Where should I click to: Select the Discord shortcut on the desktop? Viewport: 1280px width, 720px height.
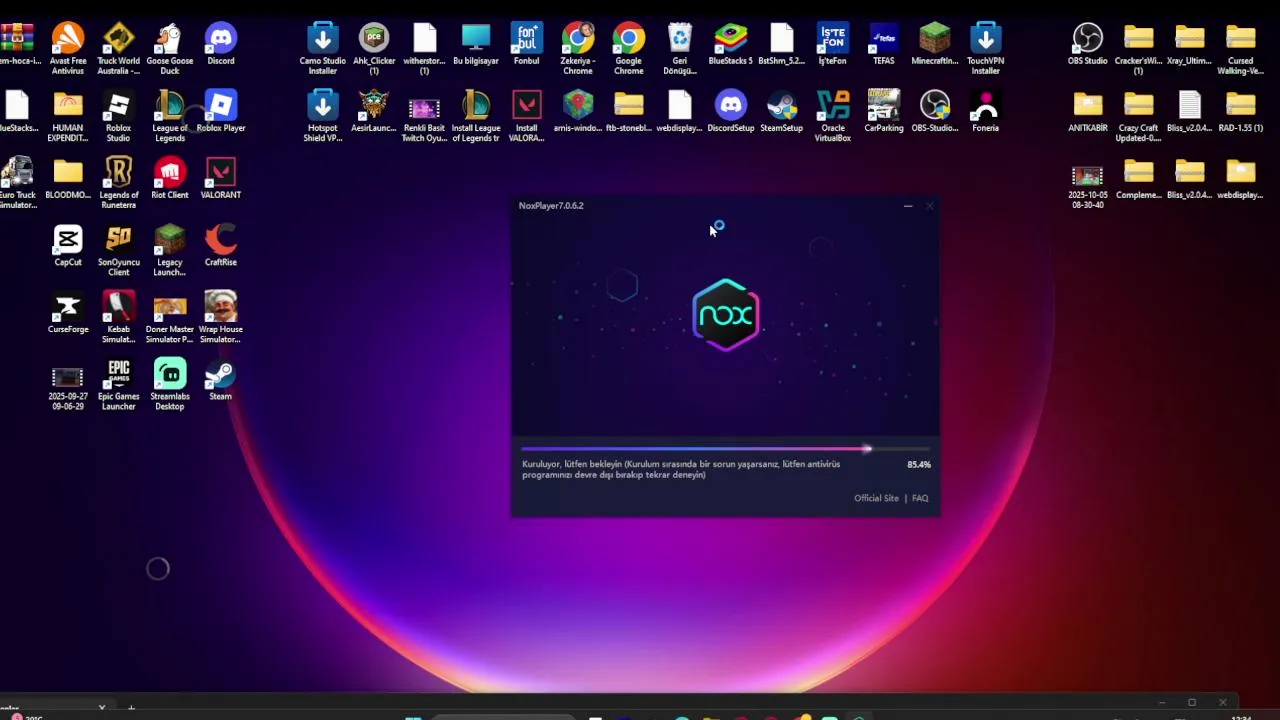pos(220,45)
